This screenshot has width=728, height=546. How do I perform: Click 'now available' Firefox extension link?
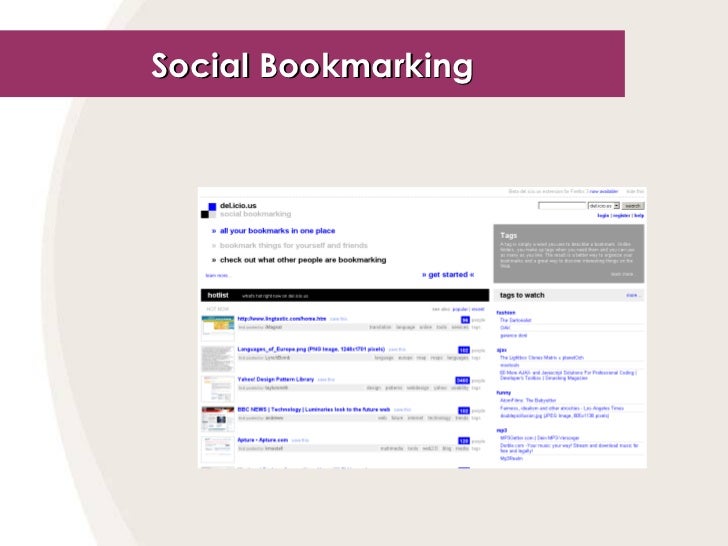coord(604,191)
